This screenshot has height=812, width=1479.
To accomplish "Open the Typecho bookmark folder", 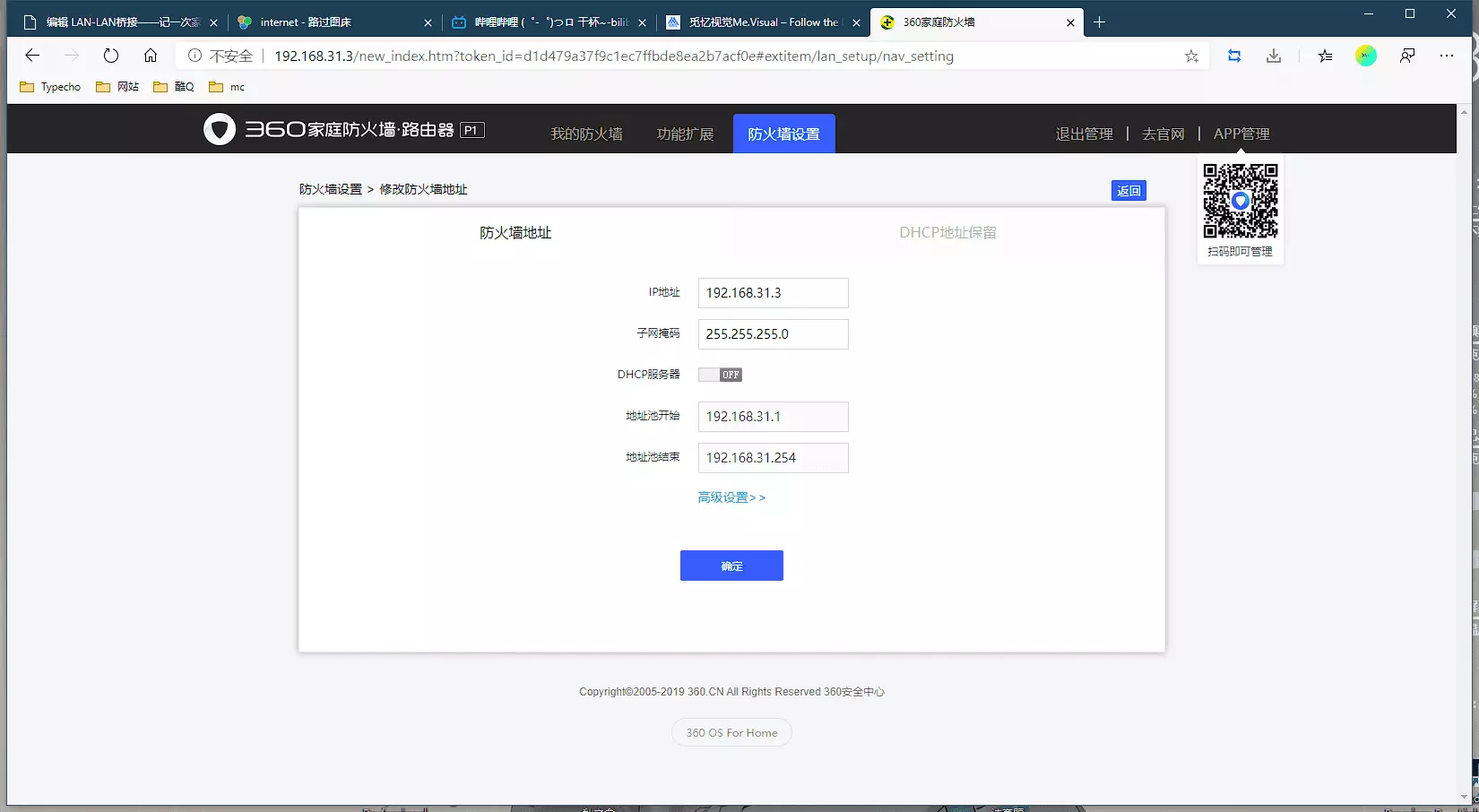I will [50, 87].
